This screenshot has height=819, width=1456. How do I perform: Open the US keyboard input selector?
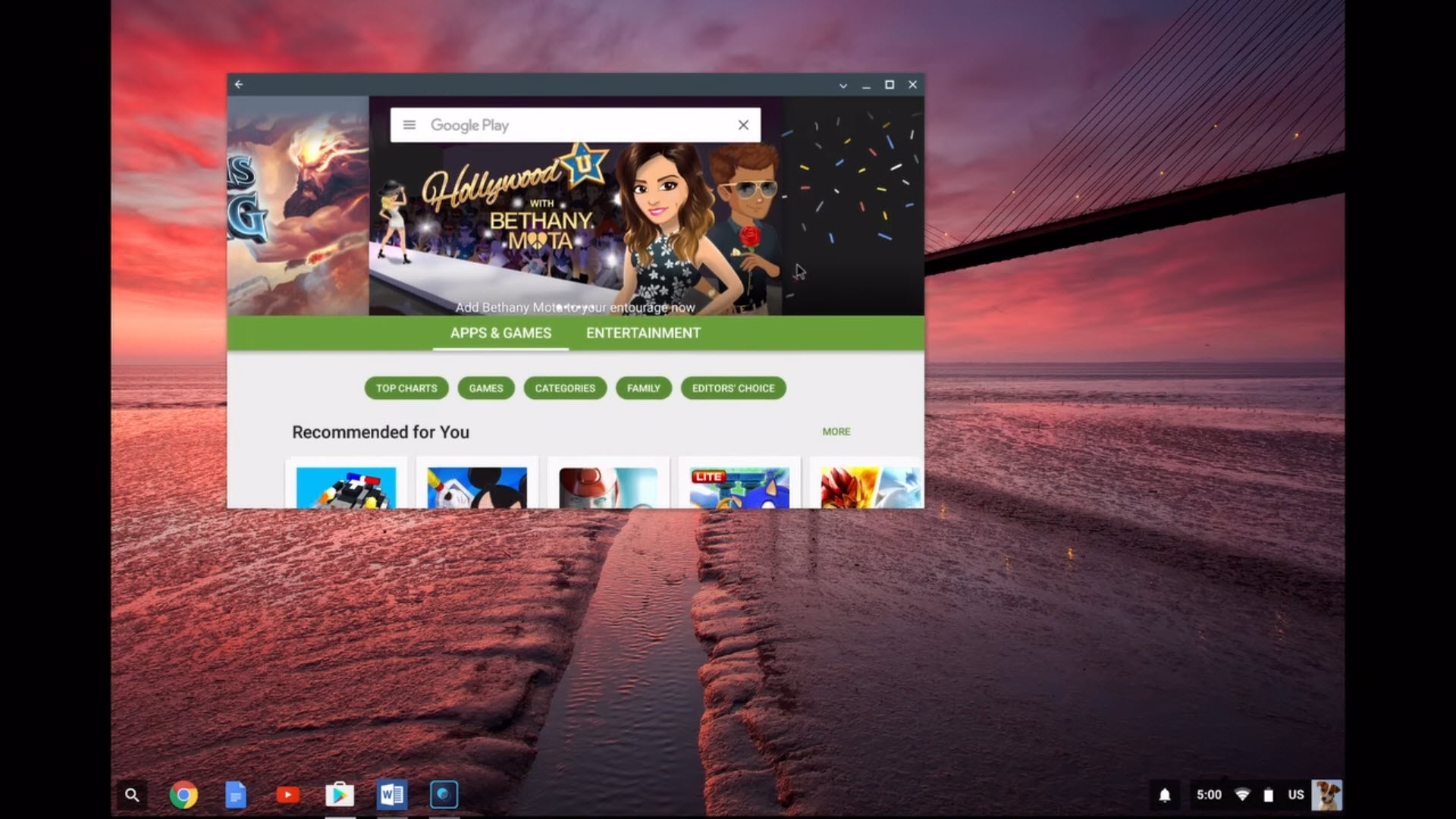pyautogui.click(x=1295, y=795)
